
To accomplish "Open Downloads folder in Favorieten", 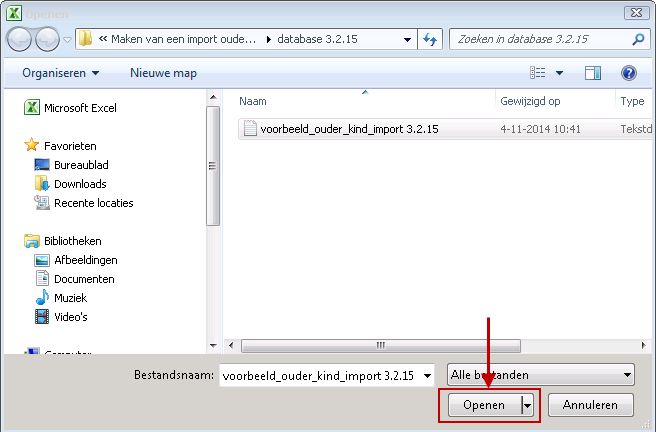I will [x=80, y=184].
